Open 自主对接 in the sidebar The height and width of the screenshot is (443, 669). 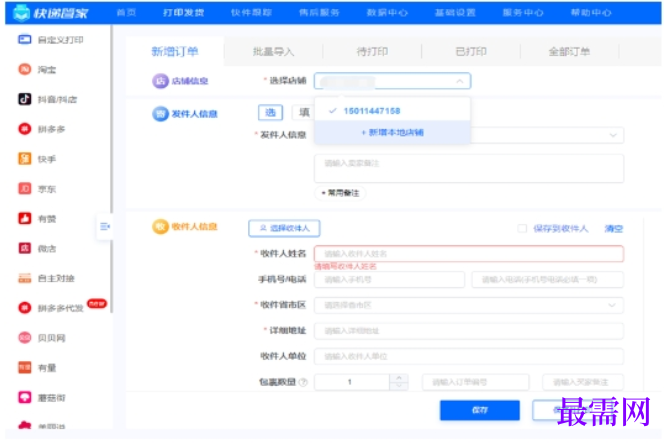coord(46,278)
